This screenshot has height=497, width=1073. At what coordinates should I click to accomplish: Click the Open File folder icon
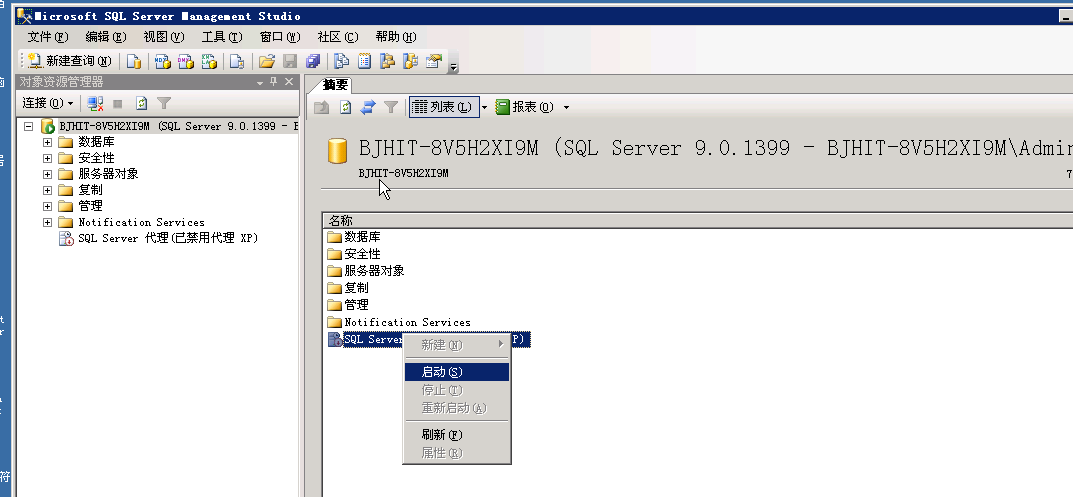click(x=267, y=62)
